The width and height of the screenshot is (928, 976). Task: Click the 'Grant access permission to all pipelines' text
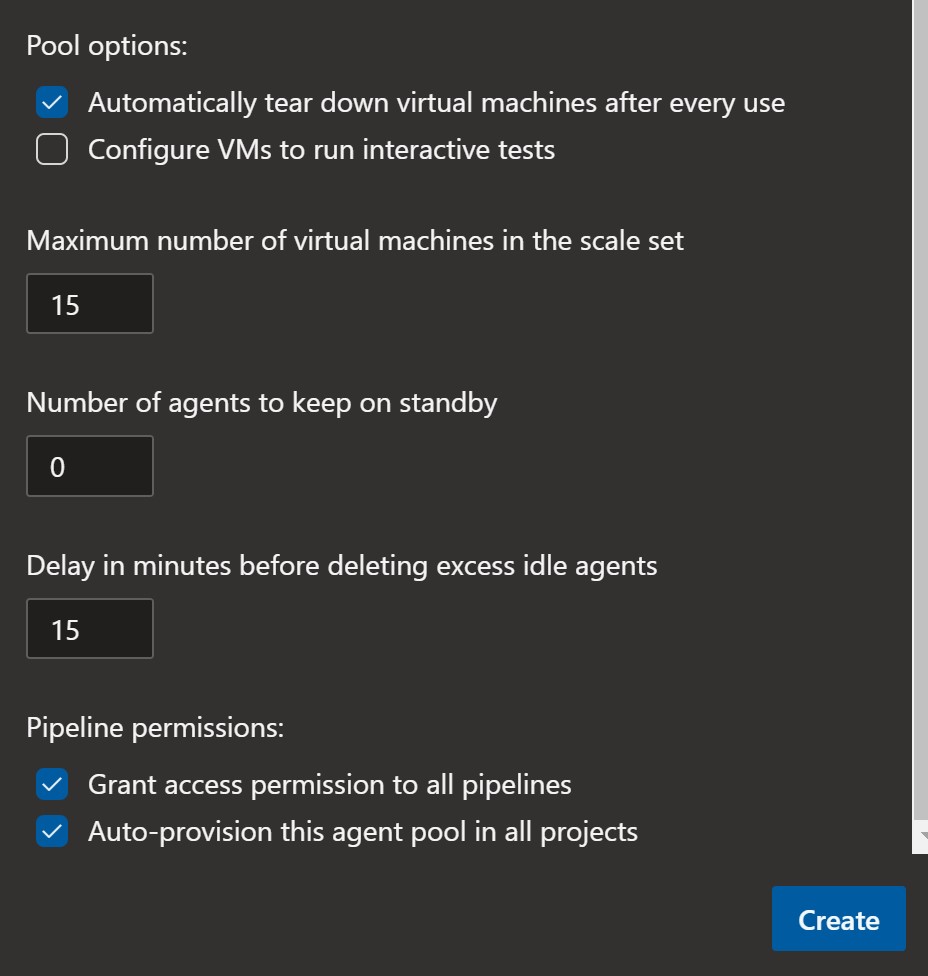pos(329,785)
